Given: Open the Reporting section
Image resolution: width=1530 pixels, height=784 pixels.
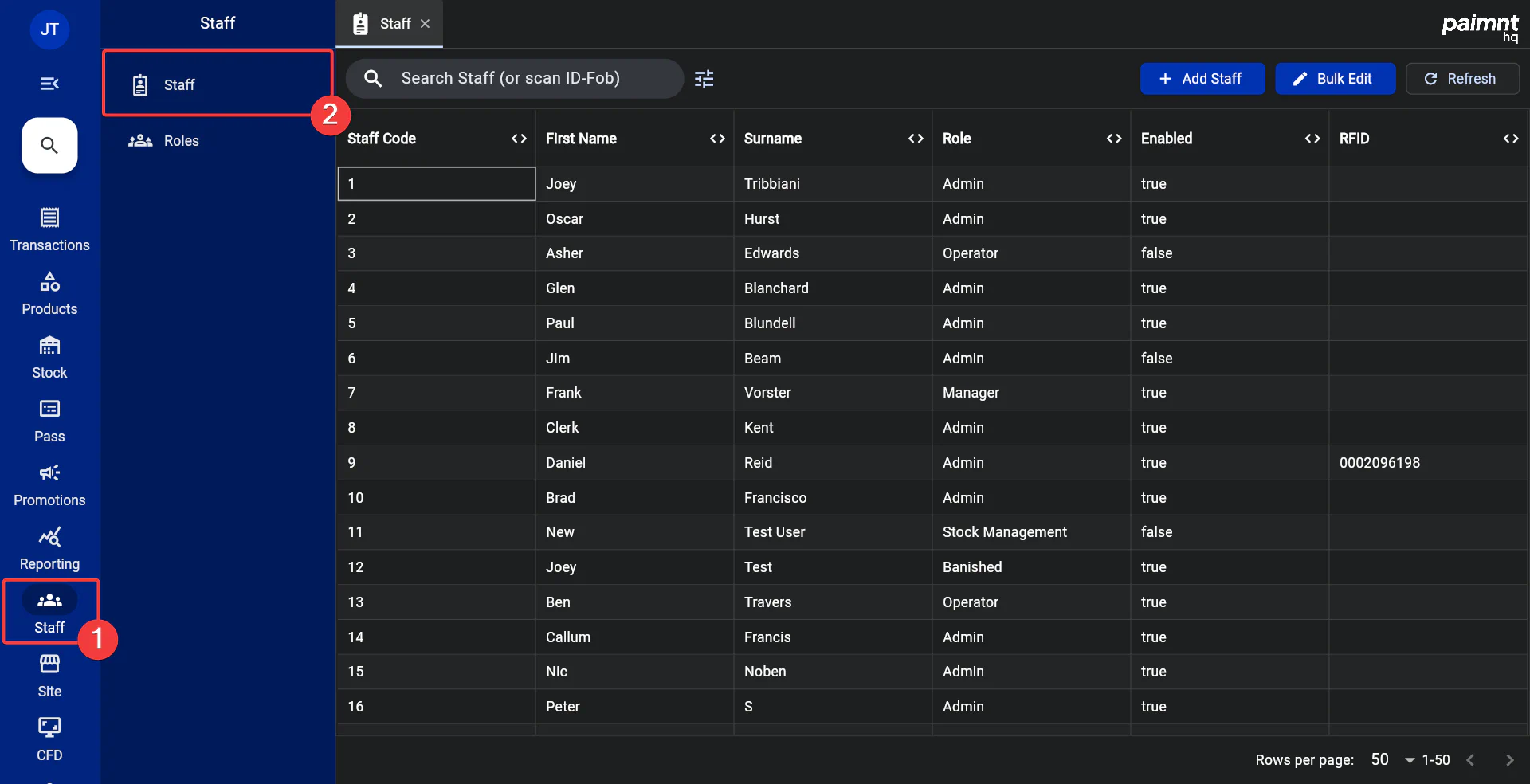Looking at the screenshot, I should tap(49, 548).
